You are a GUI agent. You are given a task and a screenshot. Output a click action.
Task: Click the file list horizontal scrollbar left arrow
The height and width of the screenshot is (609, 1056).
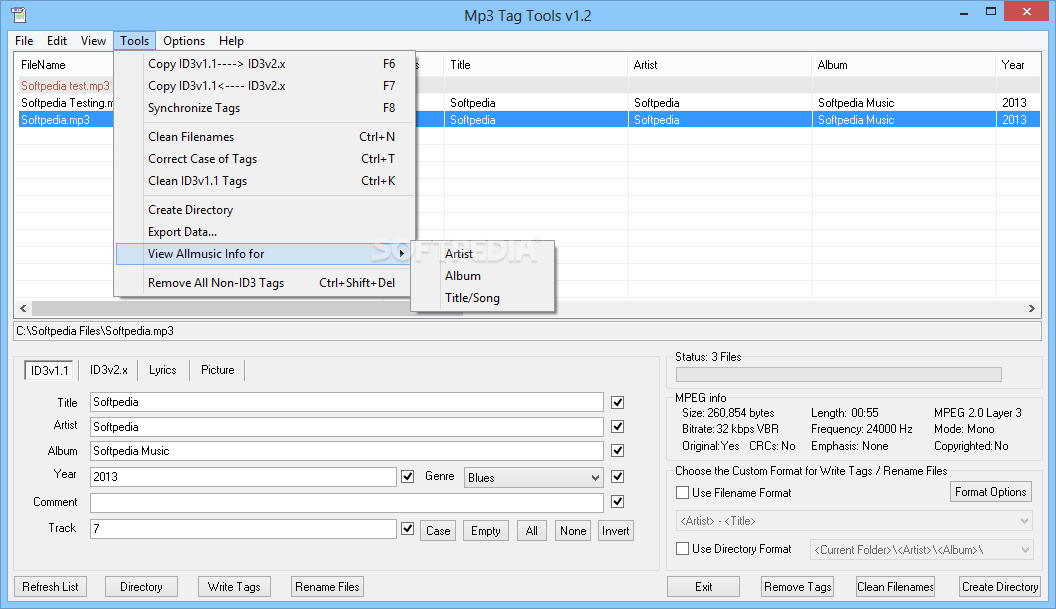23,309
